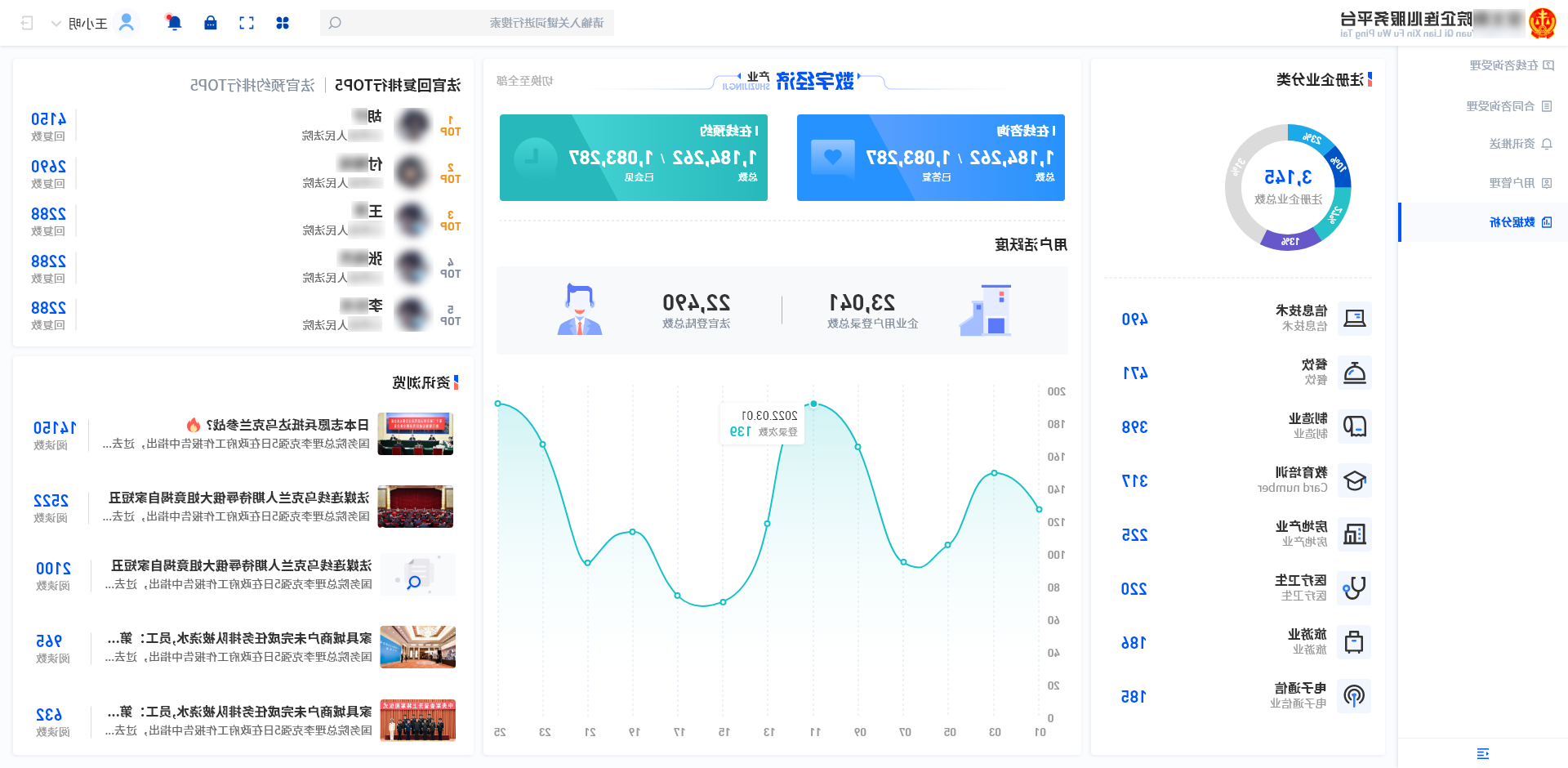1568x768 pixels.
Task: Click reply count 4150
Action: (x=49, y=119)
